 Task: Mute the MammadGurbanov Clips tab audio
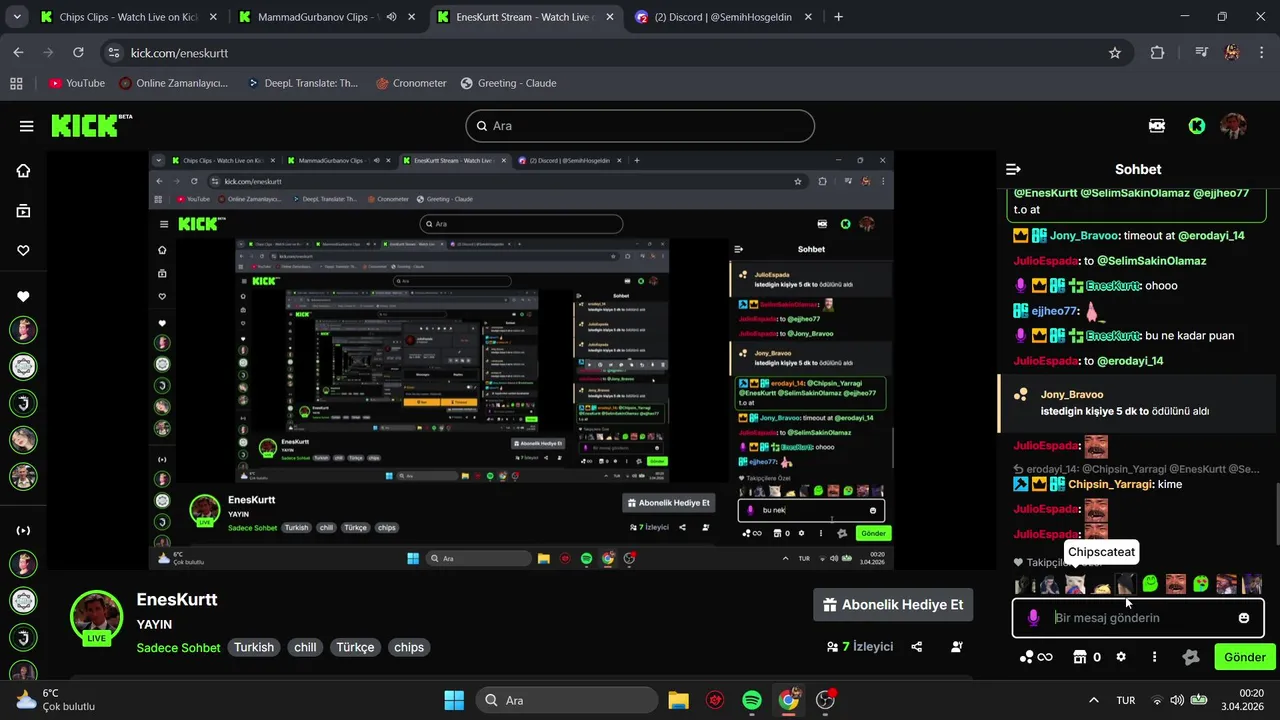click(392, 17)
